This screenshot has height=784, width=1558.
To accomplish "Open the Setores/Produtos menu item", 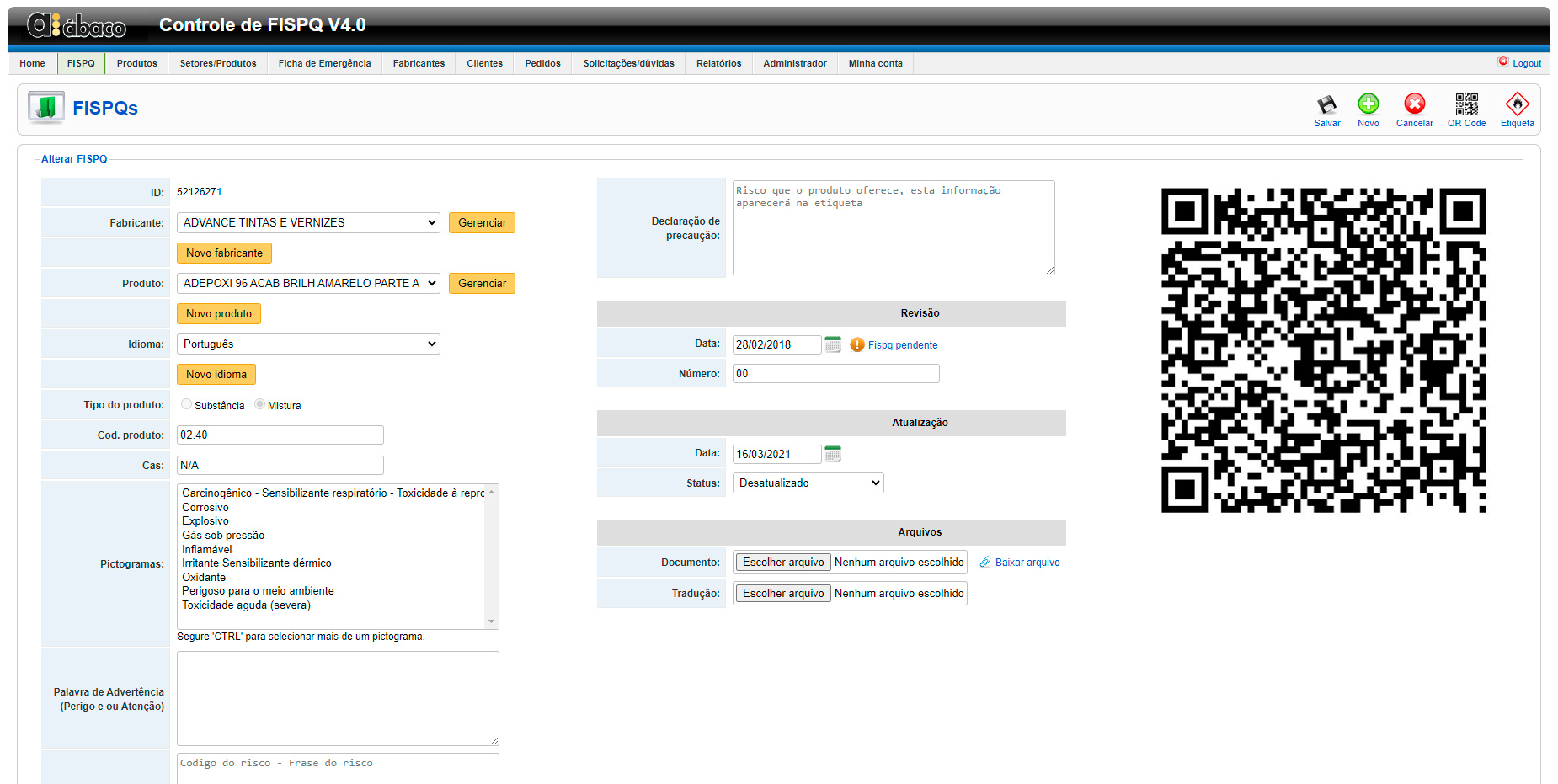I will (x=218, y=63).
